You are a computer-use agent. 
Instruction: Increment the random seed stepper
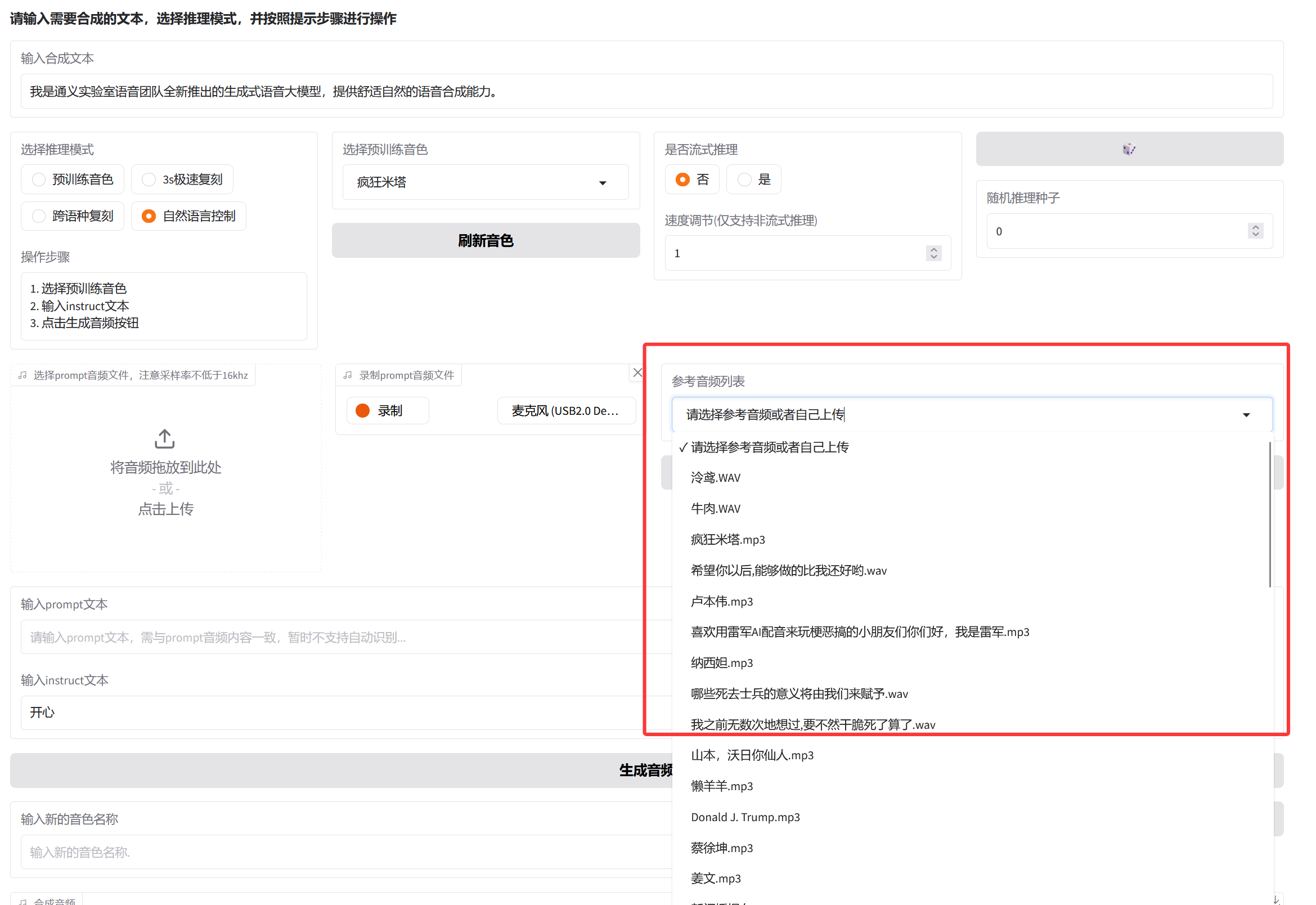click(1255, 227)
